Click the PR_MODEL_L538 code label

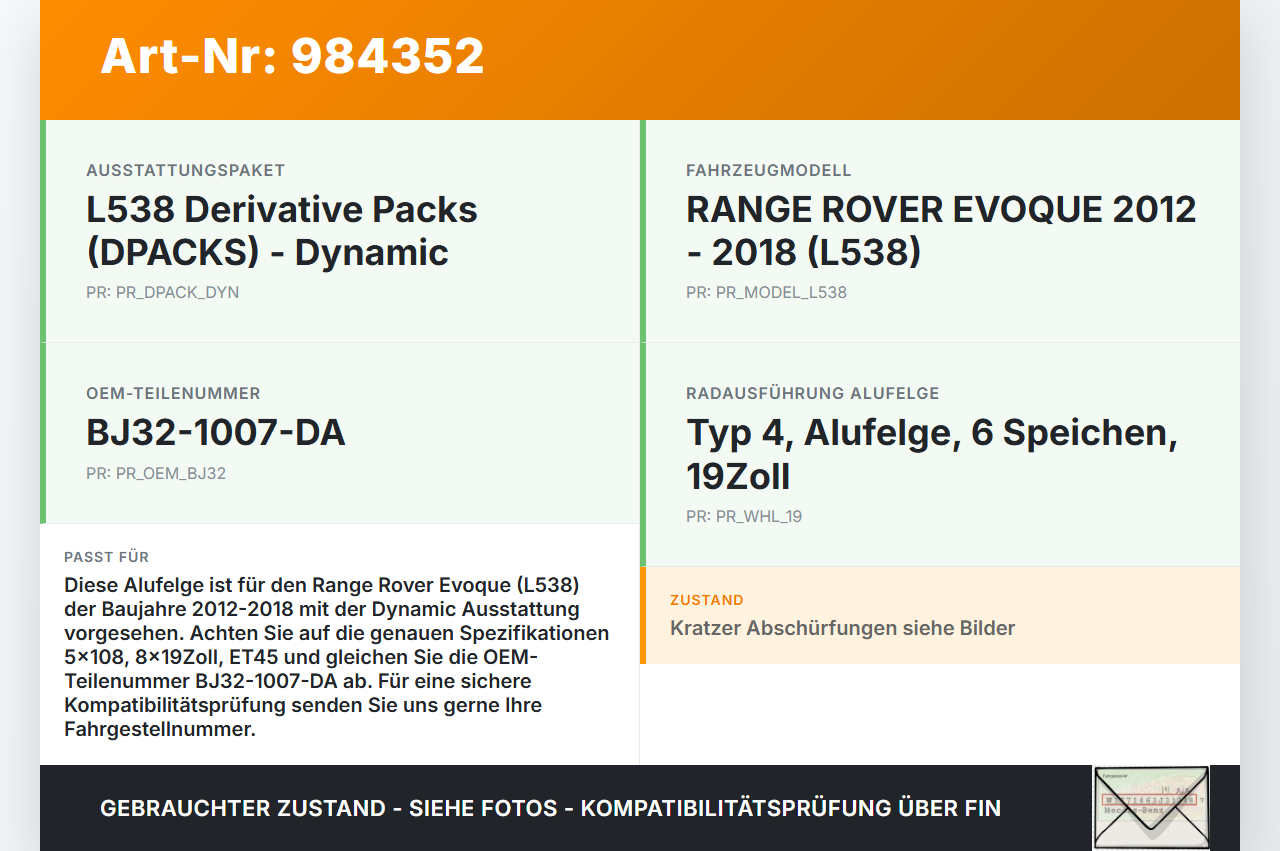(766, 293)
